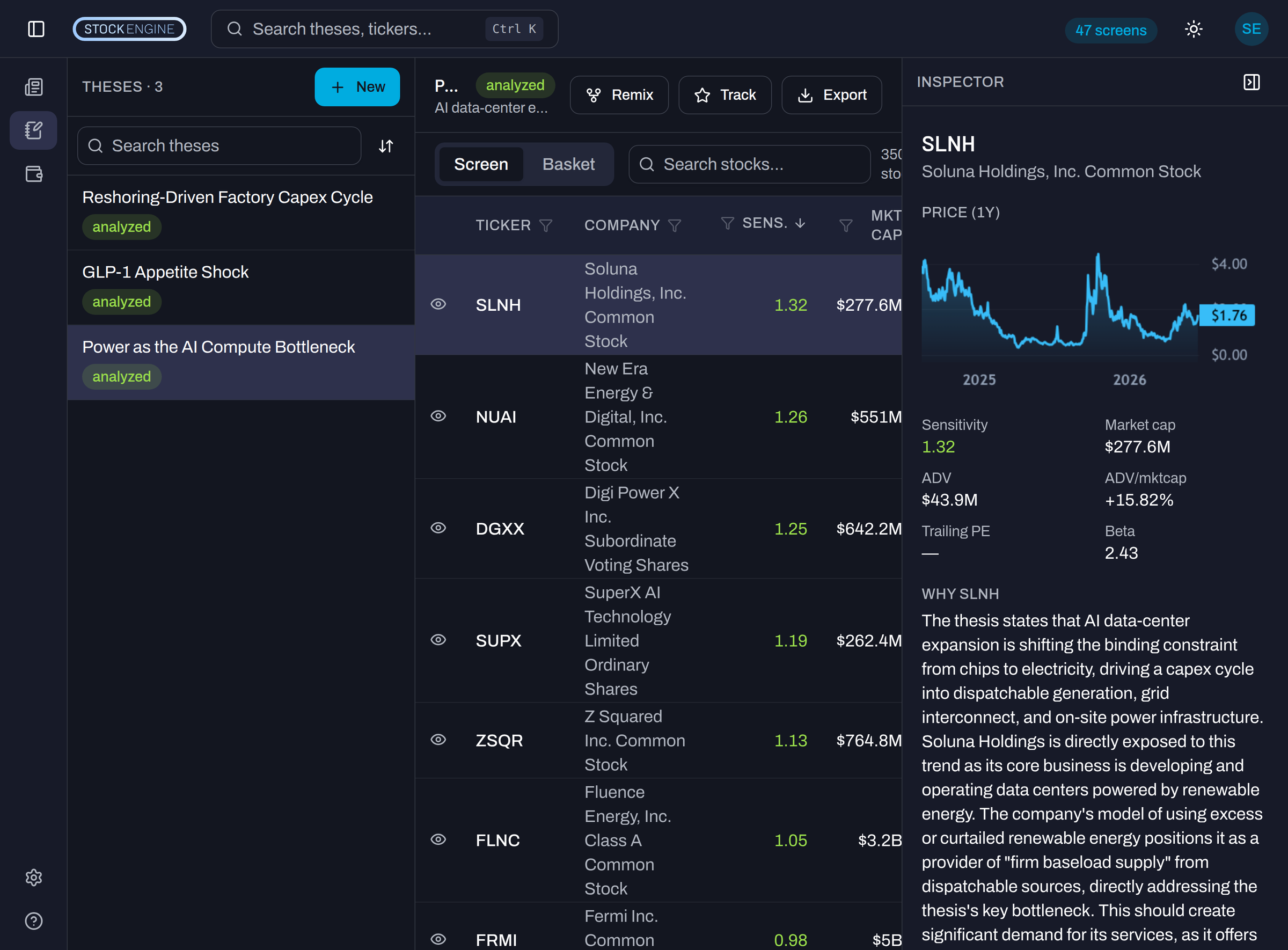Viewport: 1288px width, 950px height.
Task: Click the STOCKENGINE logo
Action: 129,29
